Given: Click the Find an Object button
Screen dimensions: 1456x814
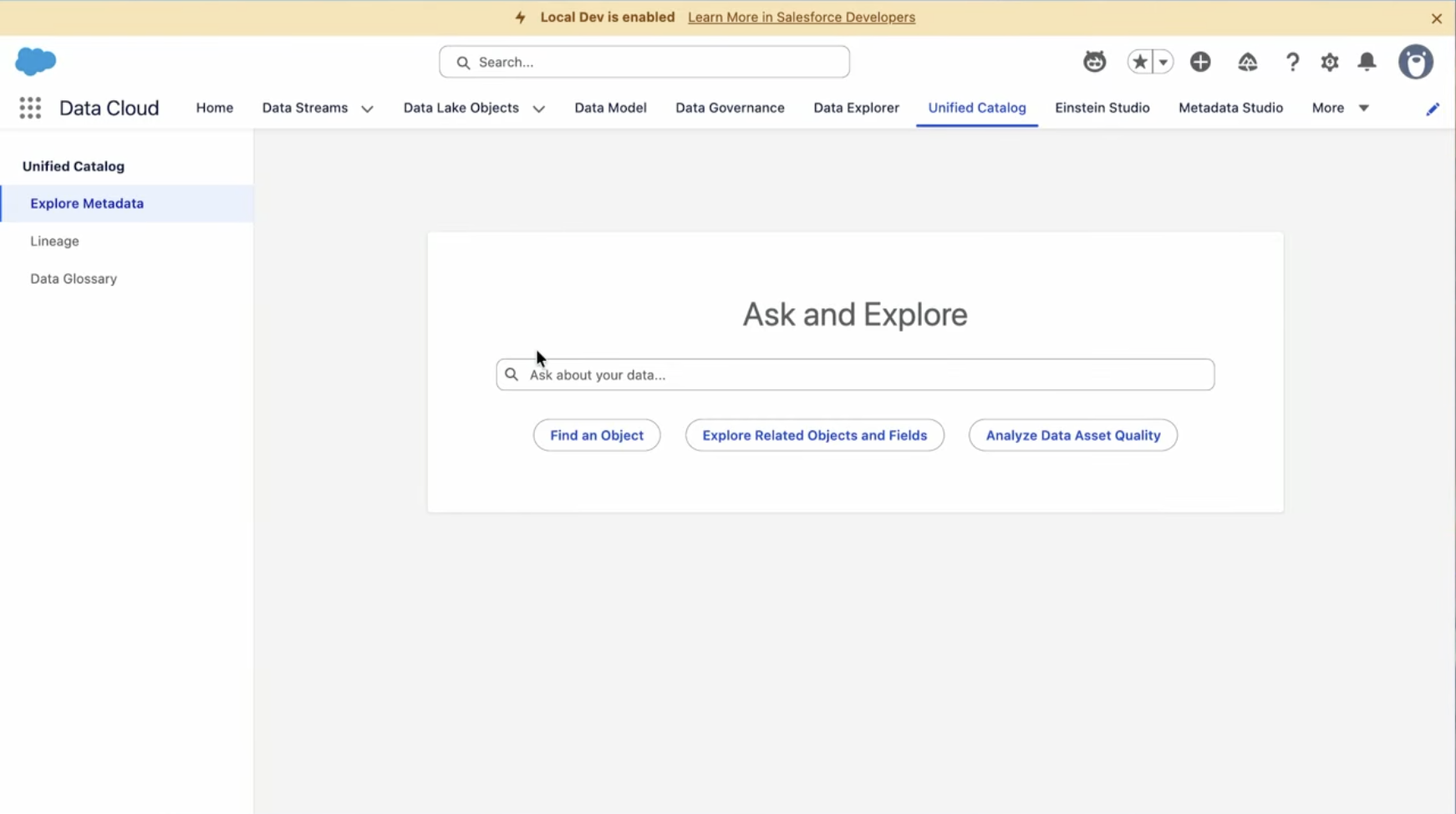Looking at the screenshot, I should [597, 435].
